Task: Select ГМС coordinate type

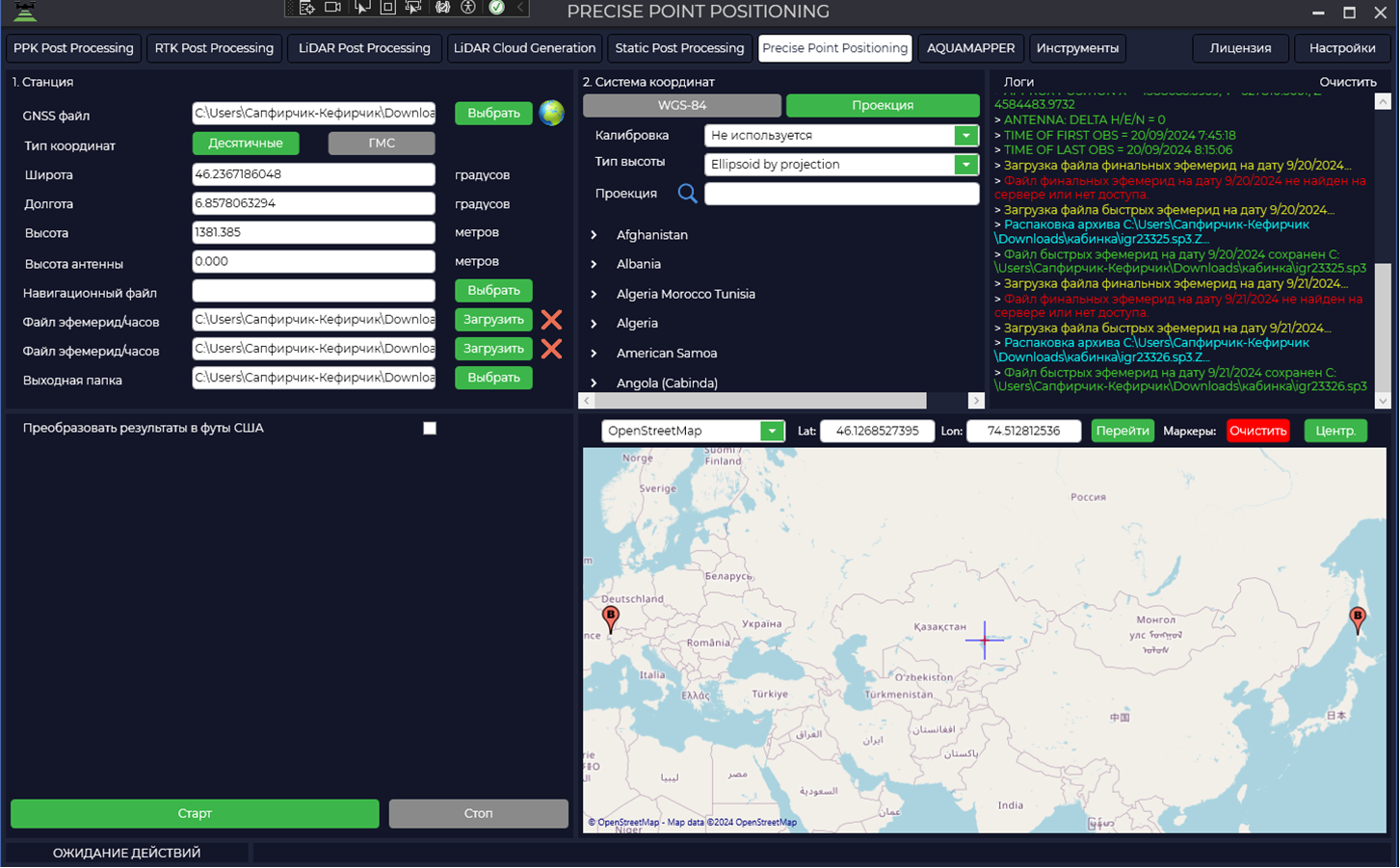Action: pyautogui.click(x=382, y=144)
